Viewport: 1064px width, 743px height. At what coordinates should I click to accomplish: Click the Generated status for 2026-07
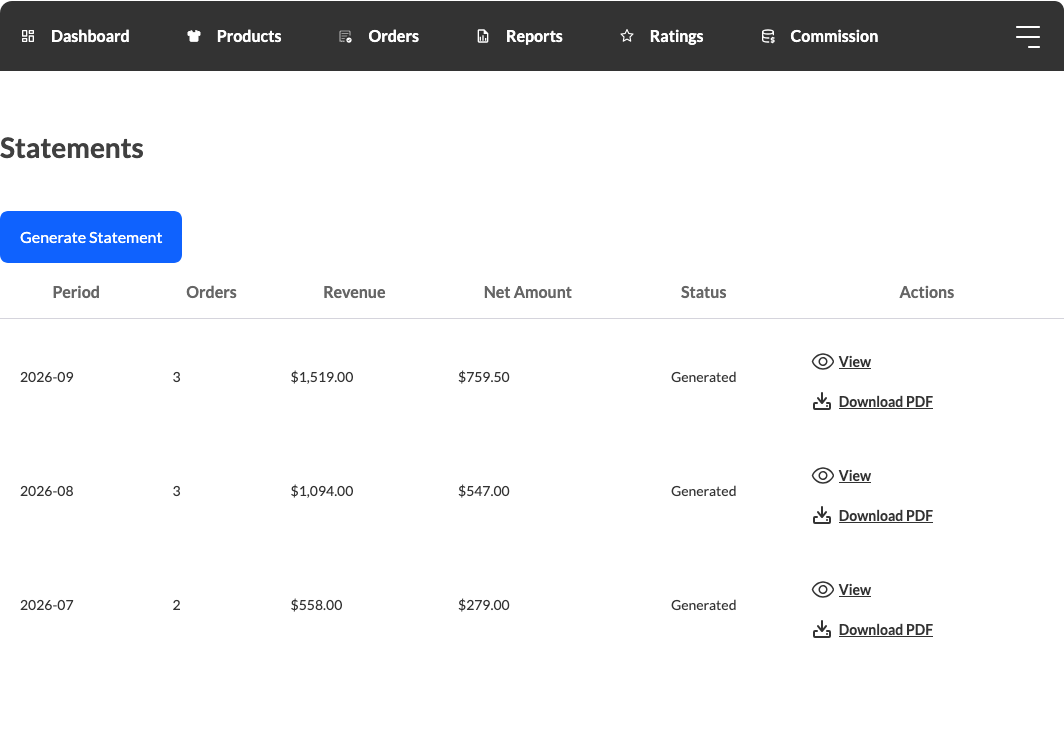(704, 605)
